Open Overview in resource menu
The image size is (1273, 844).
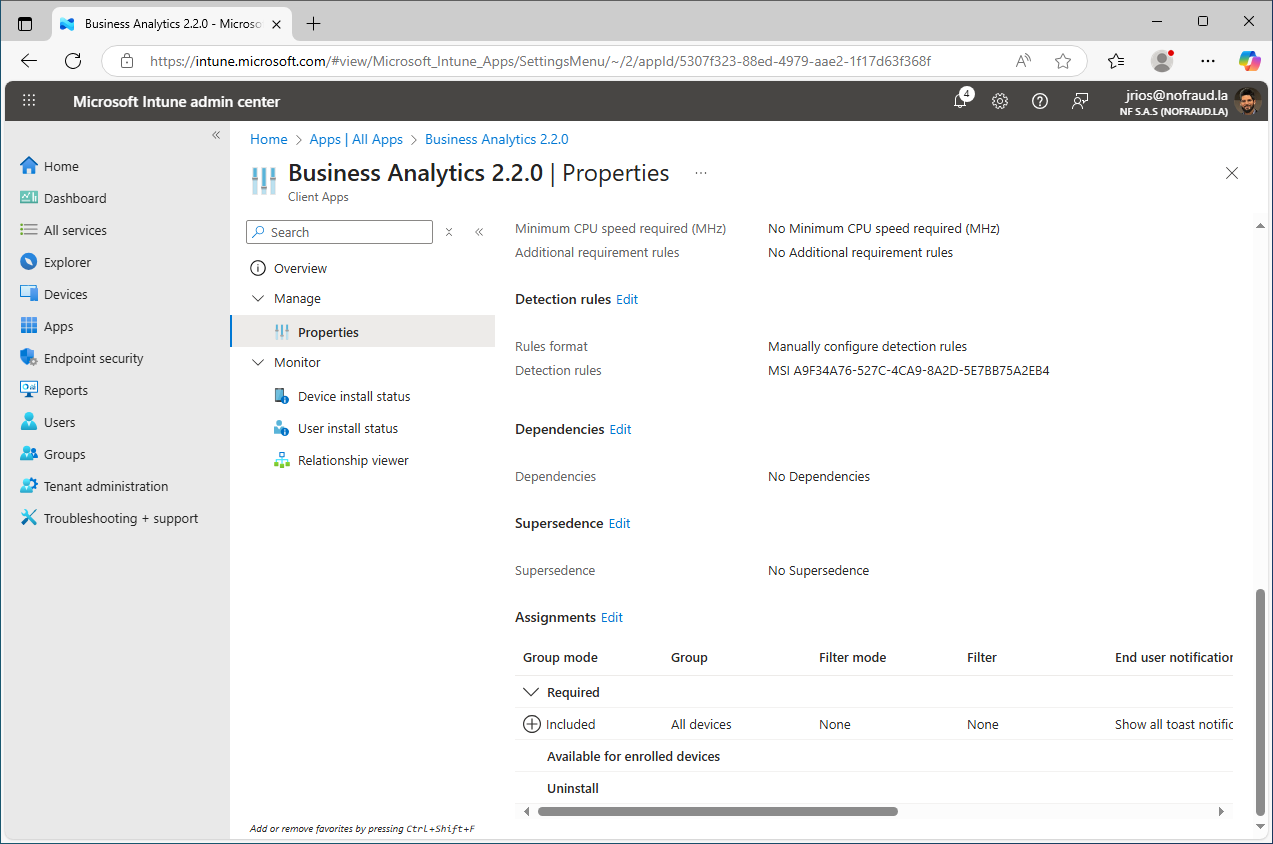[x=300, y=268]
